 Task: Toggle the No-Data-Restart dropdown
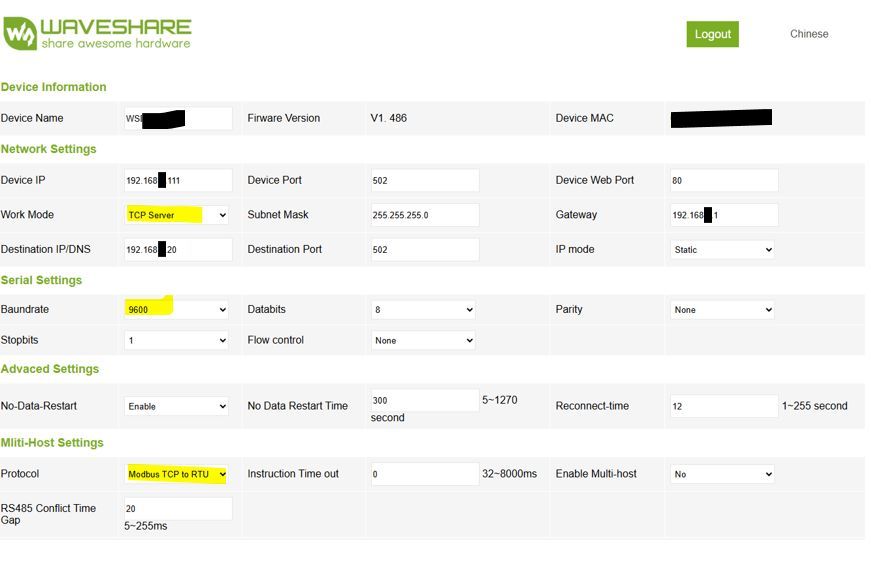[x=177, y=407]
